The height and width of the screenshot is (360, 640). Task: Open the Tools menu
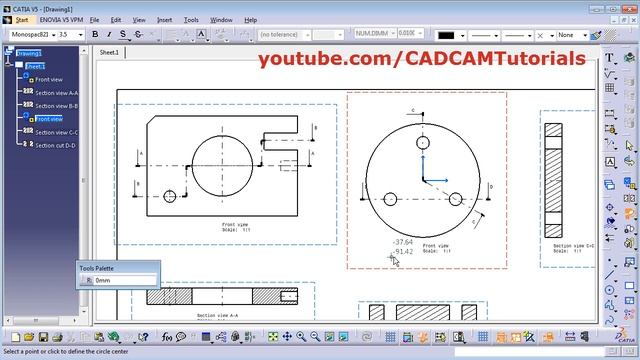pos(191,20)
